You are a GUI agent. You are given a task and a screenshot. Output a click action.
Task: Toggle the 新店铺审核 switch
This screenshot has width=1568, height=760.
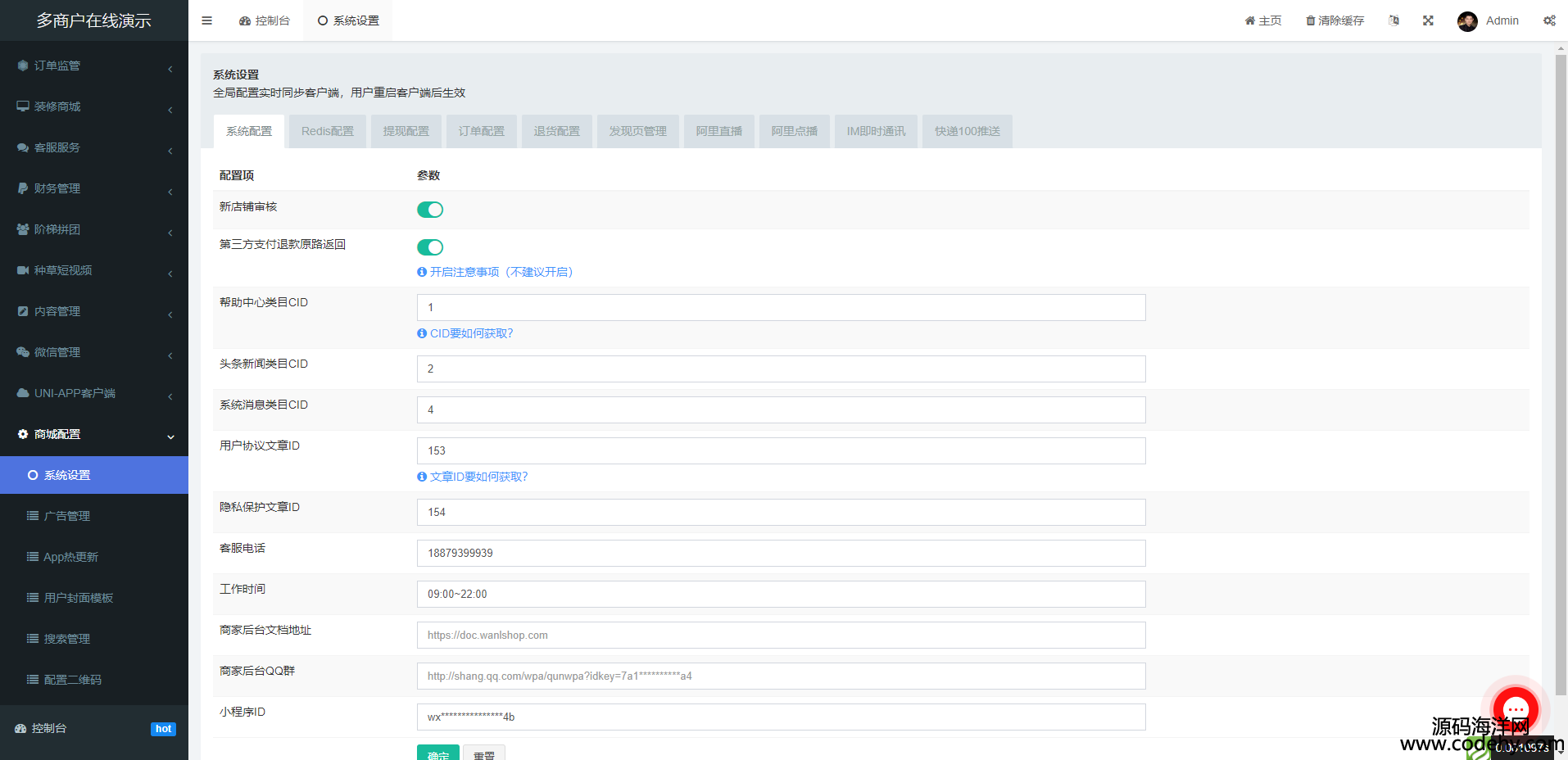[x=430, y=210]
